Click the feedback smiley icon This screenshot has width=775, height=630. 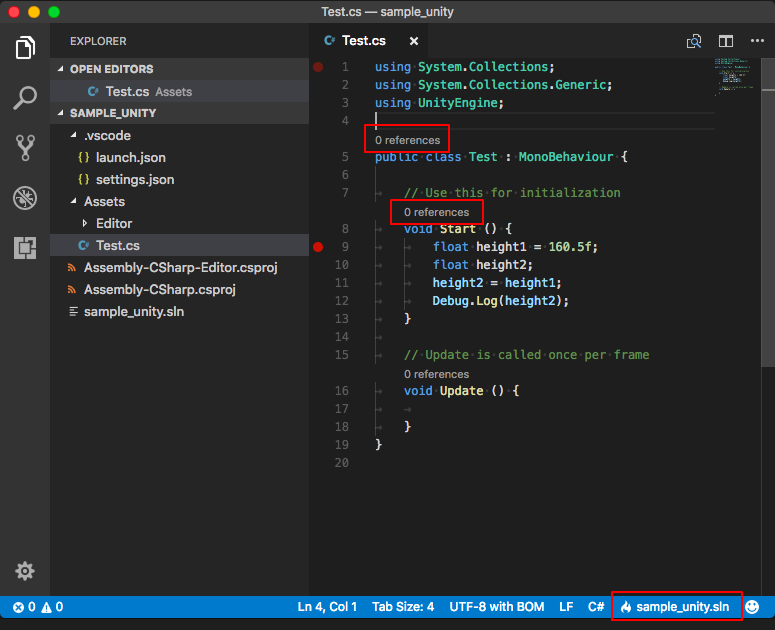click(753, 606)
